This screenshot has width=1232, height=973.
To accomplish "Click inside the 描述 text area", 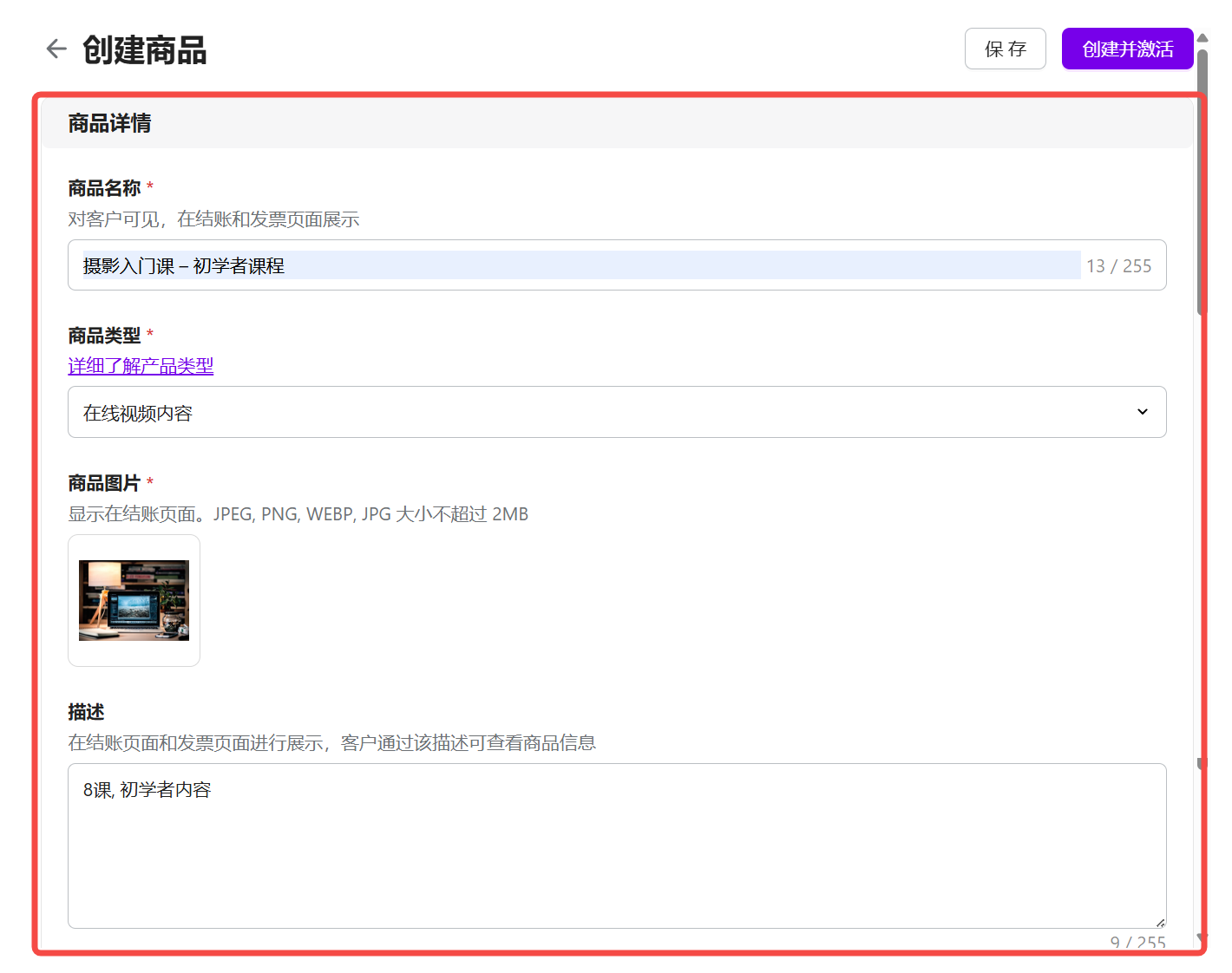I will pos(616,846).
